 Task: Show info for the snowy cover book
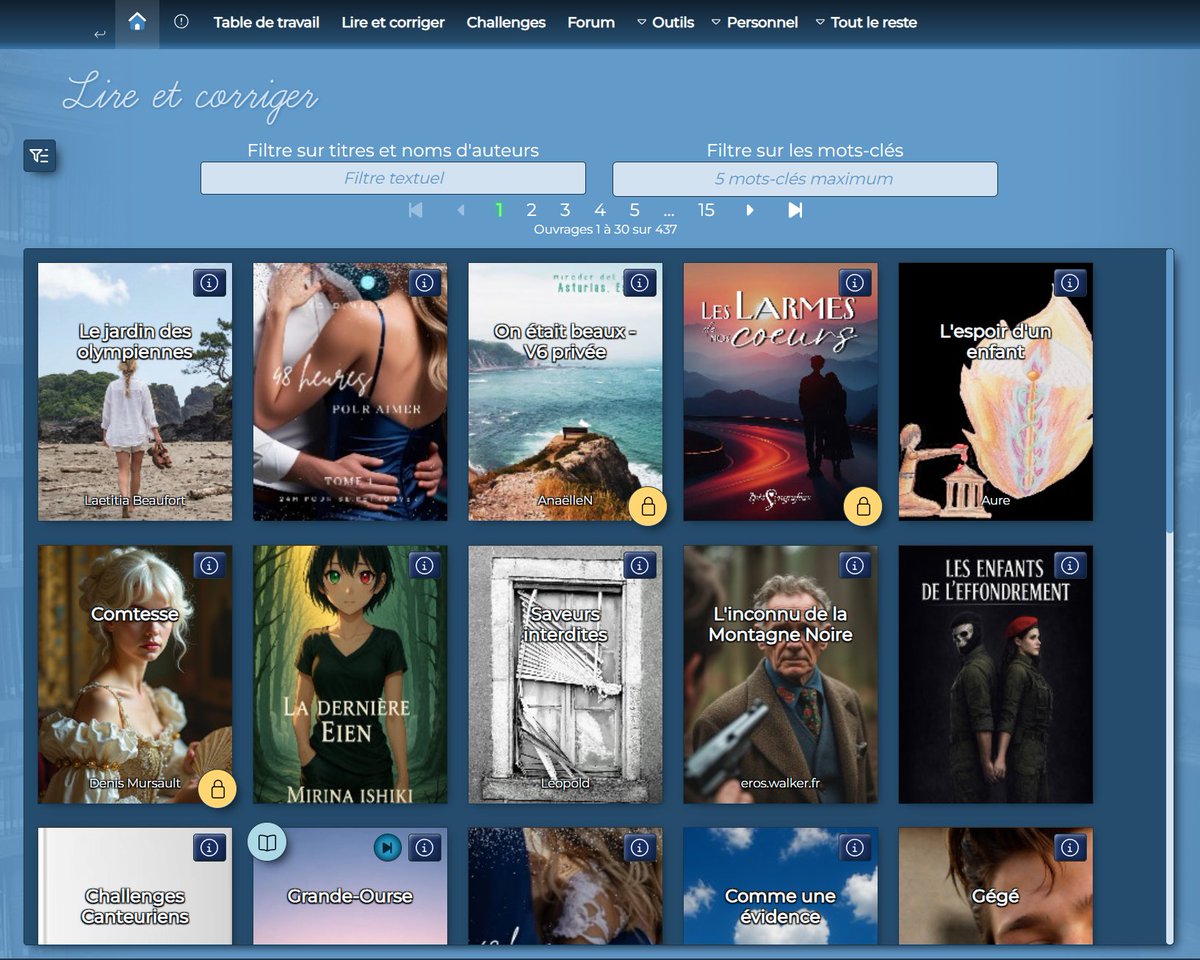(640, 848)
